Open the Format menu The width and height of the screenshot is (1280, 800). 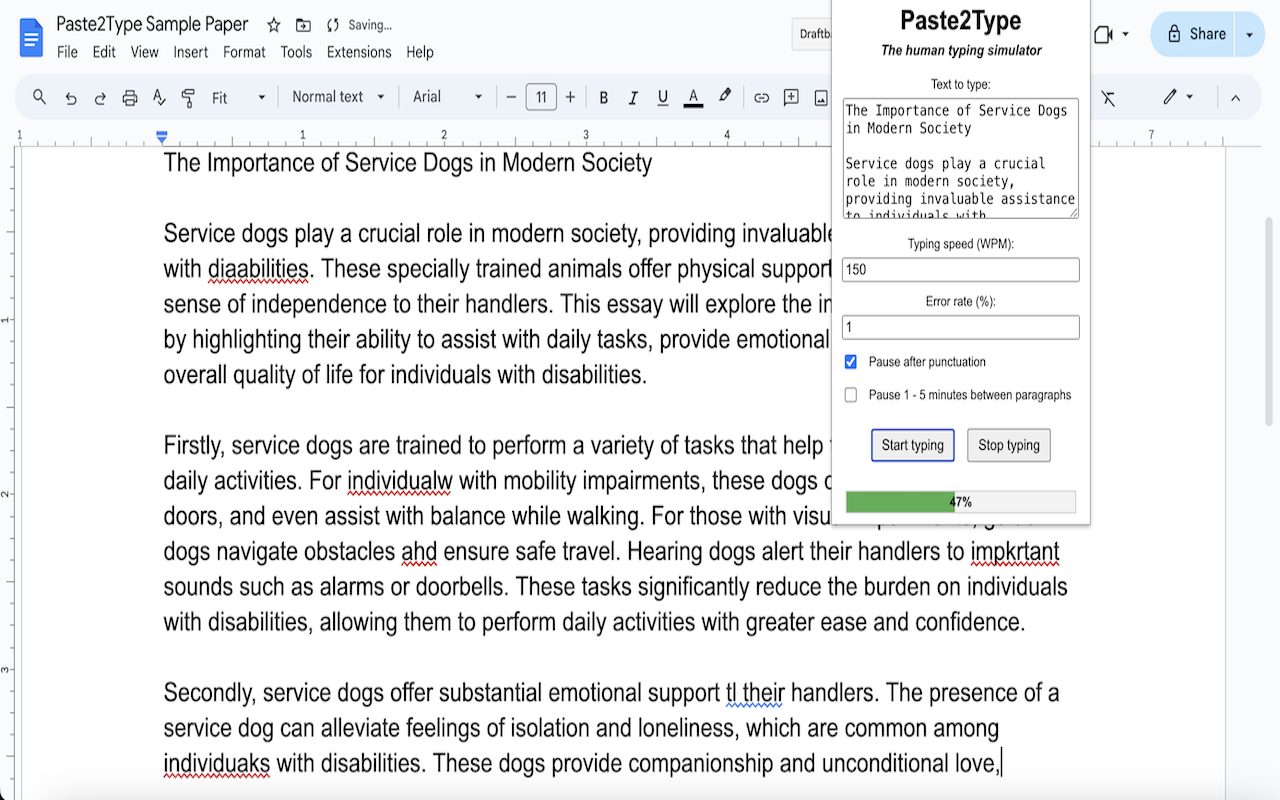[244, 52]
